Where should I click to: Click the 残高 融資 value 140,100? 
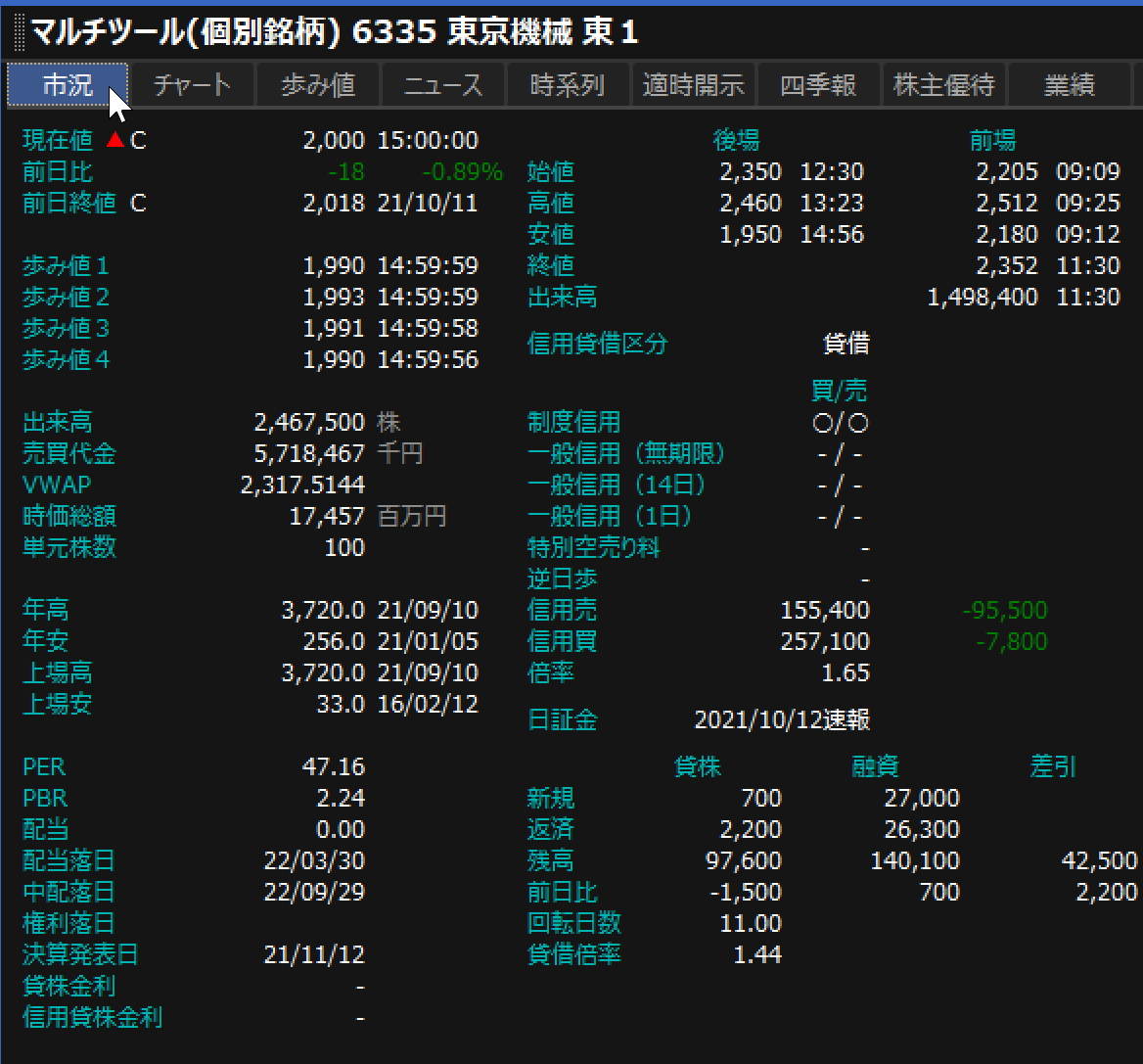pyautogui.click(x=915, y=860)
